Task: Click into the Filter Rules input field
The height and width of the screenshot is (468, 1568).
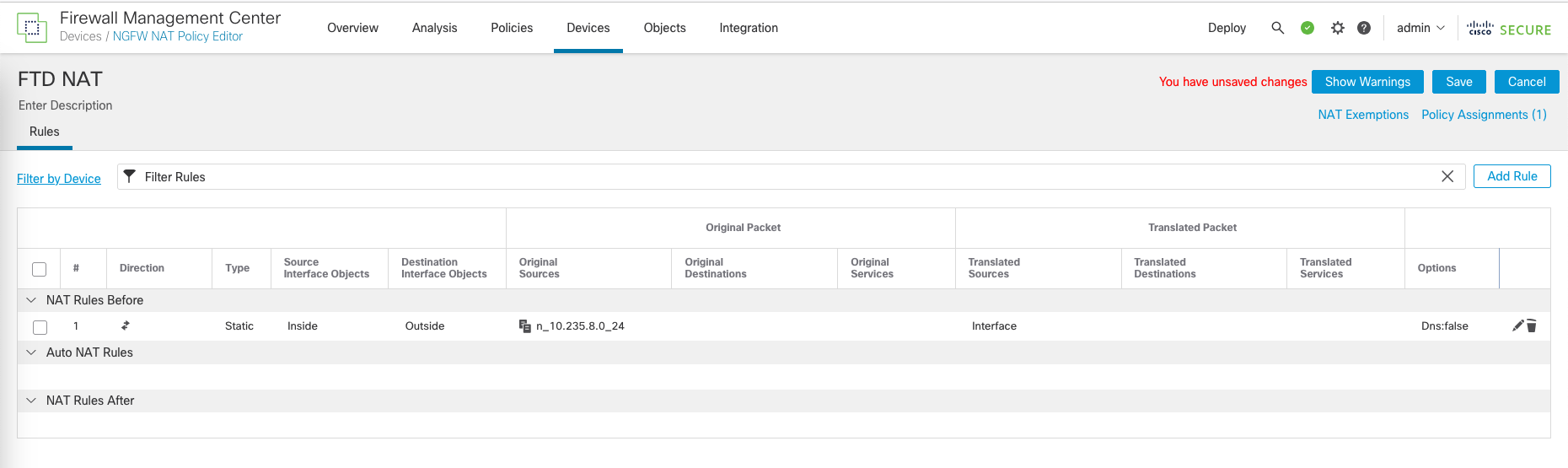Action: (759, 177)
